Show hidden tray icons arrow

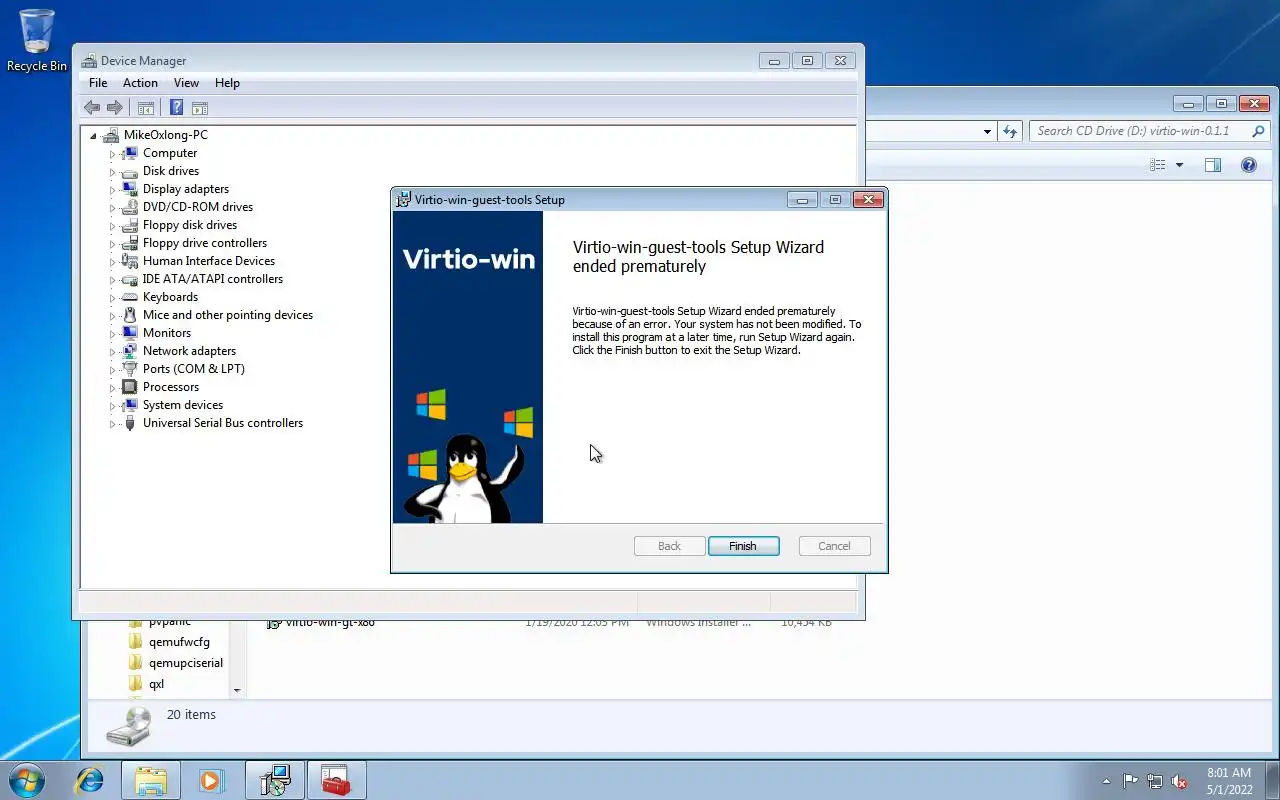point(1106,781)
